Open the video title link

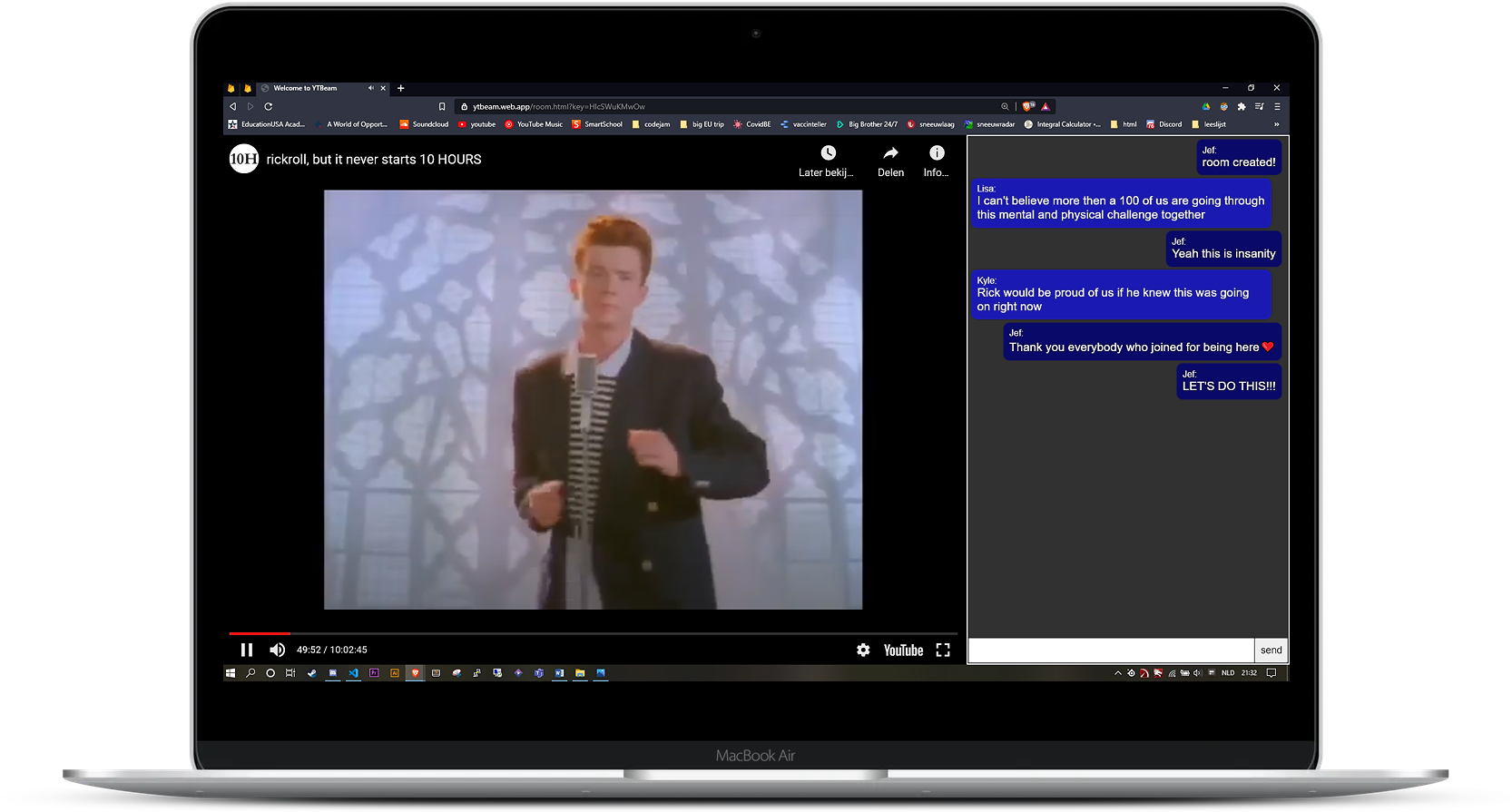coord(374,160)
